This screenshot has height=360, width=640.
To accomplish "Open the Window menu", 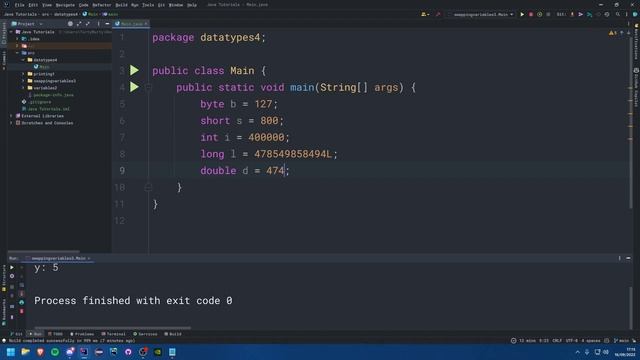I will pos(176,5).
